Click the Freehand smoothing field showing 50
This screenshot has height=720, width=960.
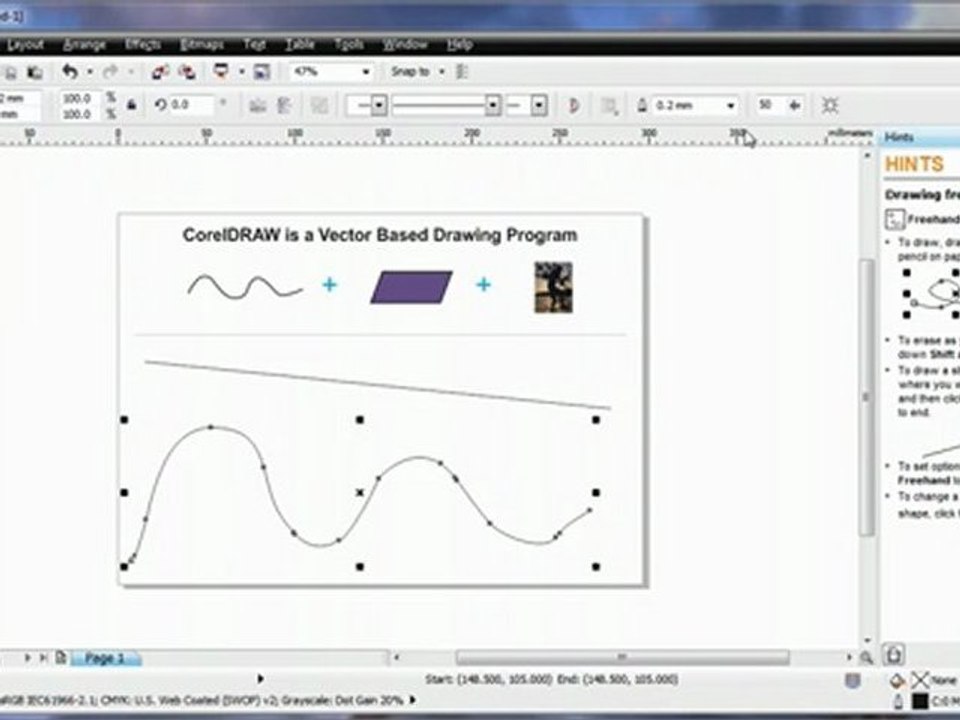tap(769, 105)
